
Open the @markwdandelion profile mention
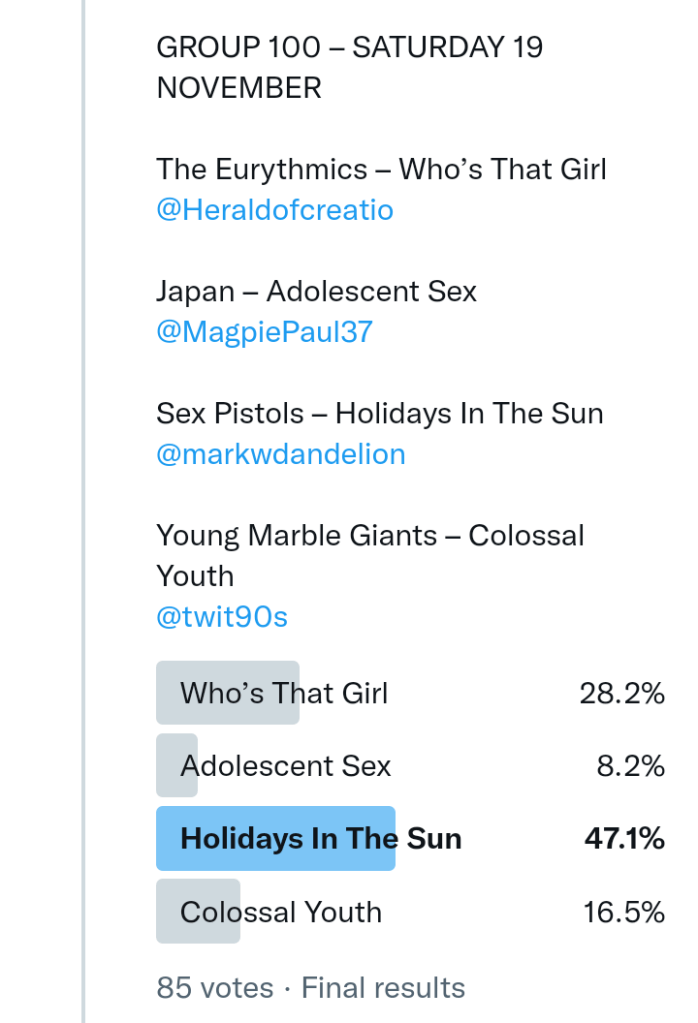pos(281,454)
